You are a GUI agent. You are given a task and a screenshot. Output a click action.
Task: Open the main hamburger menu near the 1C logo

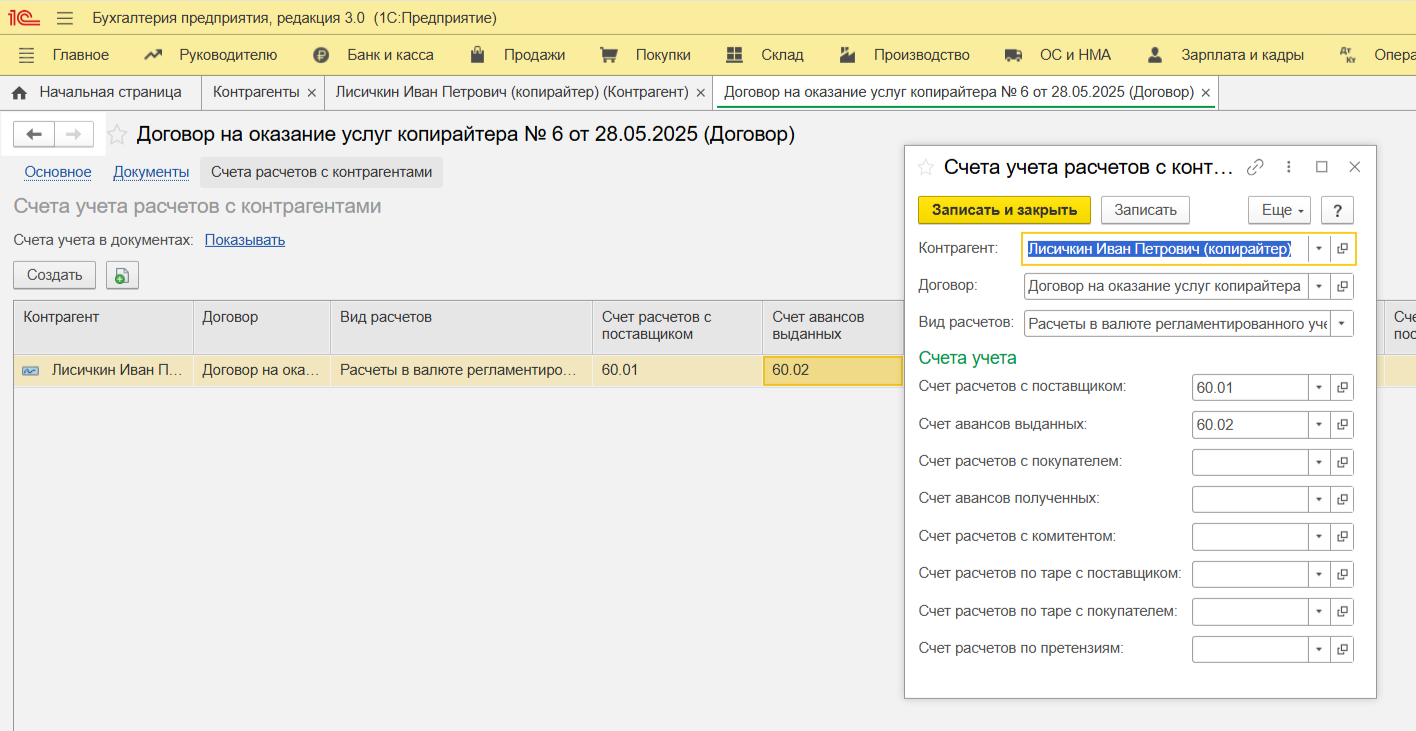pos(65,18)
